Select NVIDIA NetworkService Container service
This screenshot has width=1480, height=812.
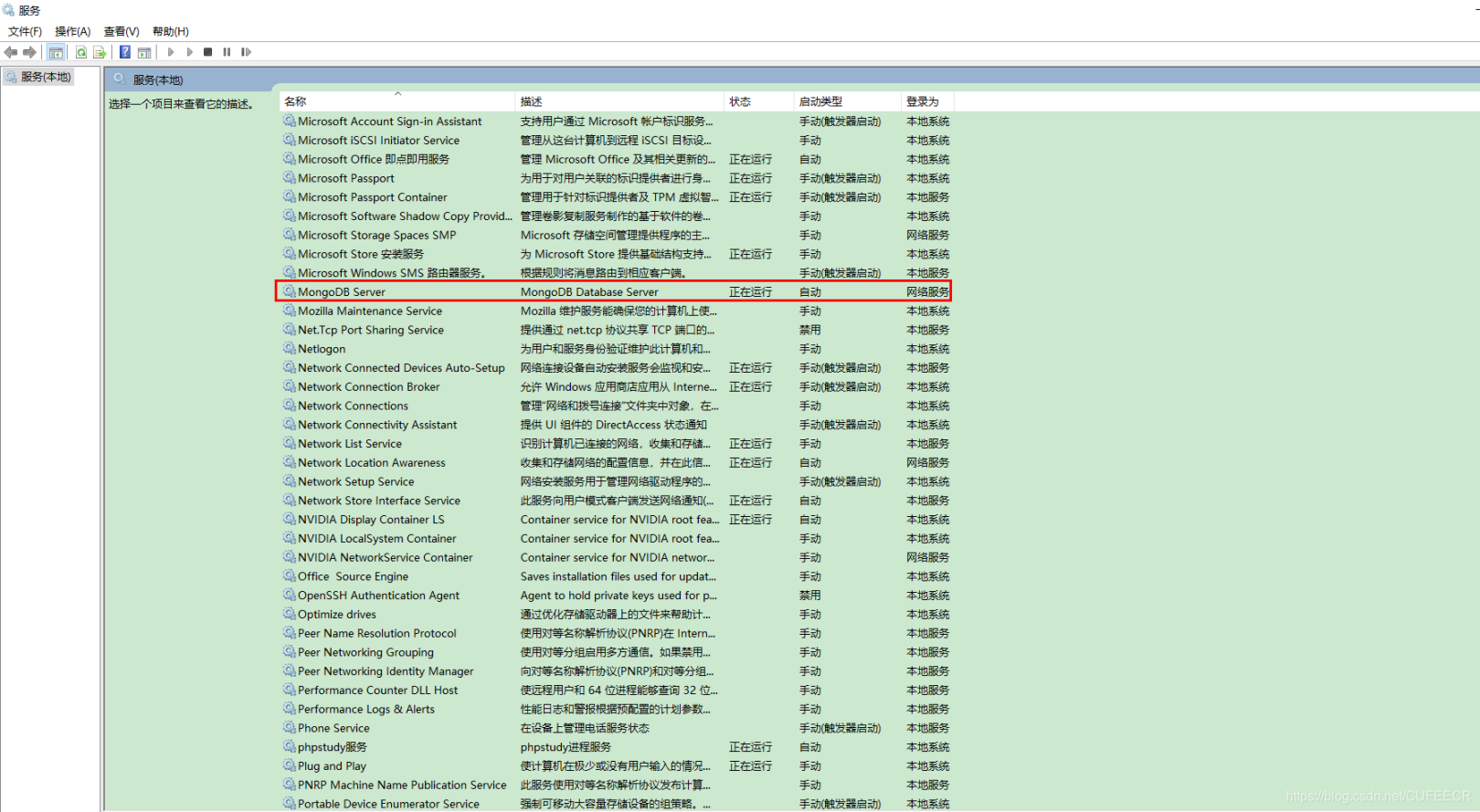click(x=386, y=557)
